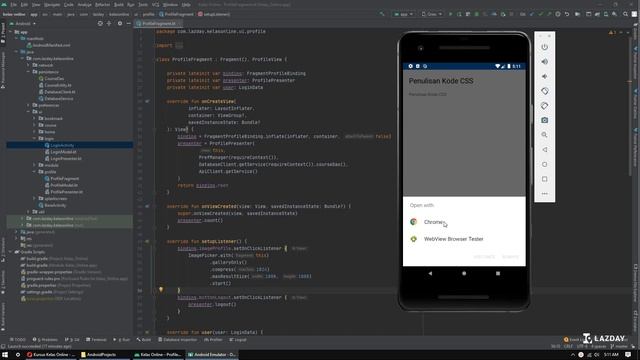Image resolution: width=640 pixels, height=360 pixels.
Task: Select BaseActivity in the project tree
Action: [x=52, y=205]
